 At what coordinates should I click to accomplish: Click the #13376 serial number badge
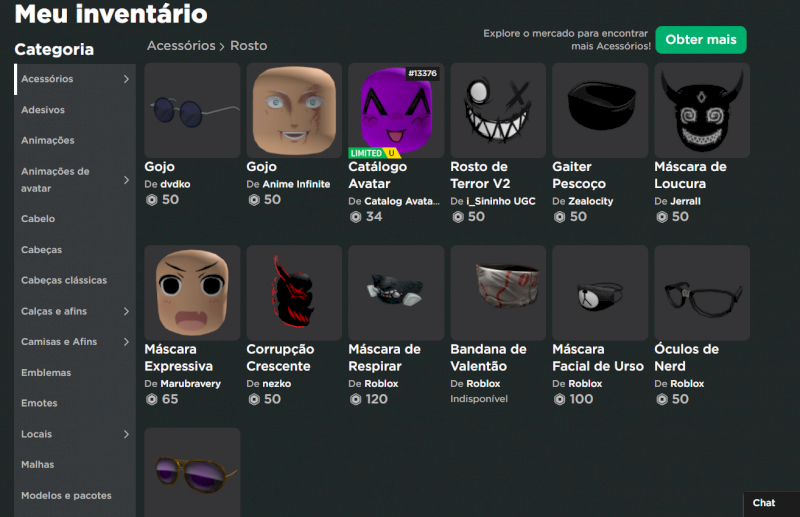[x=422, y=73]
